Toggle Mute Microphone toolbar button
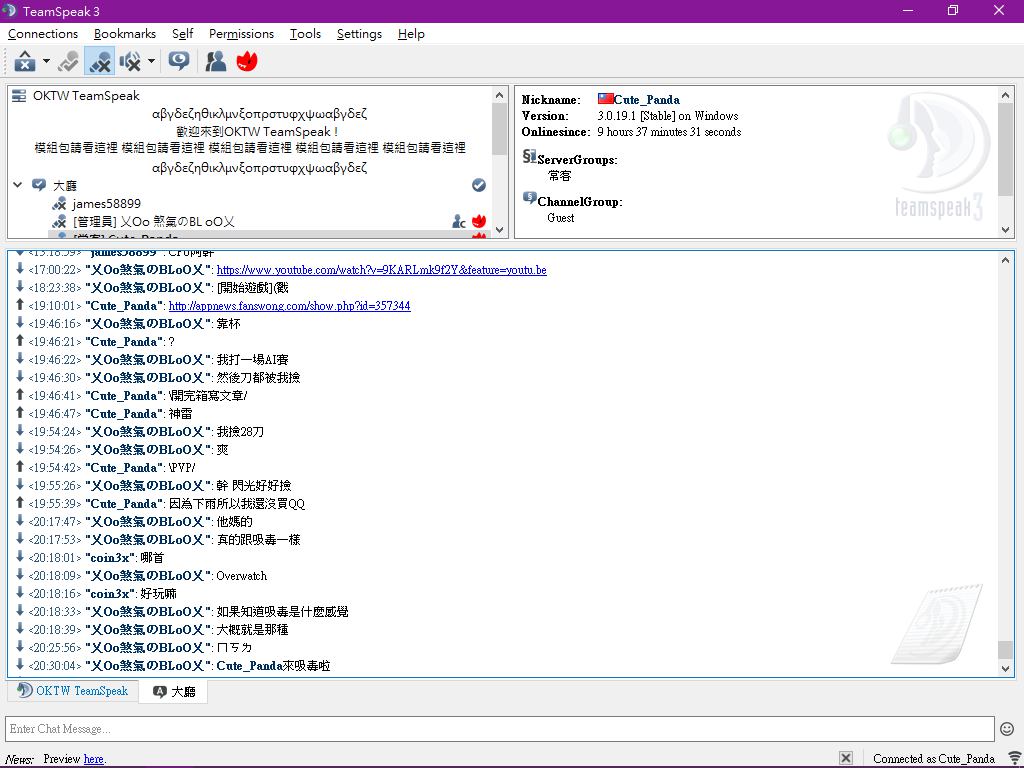 click(x=100, y=61)
